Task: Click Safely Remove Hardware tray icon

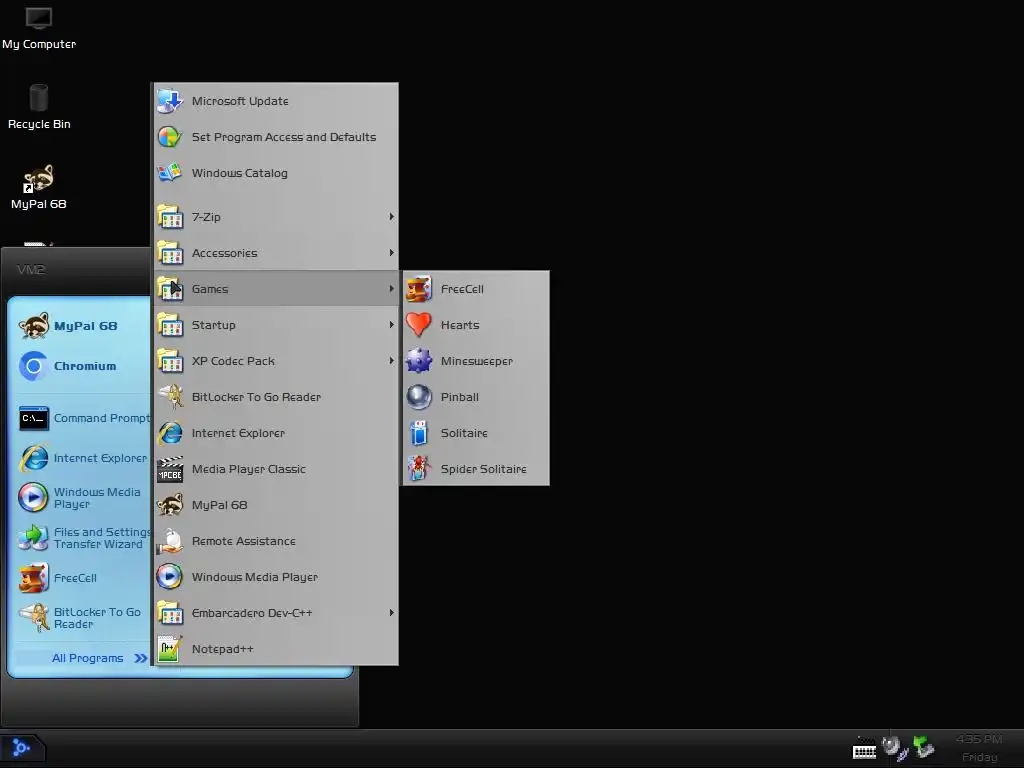Action: click(923, 746)
